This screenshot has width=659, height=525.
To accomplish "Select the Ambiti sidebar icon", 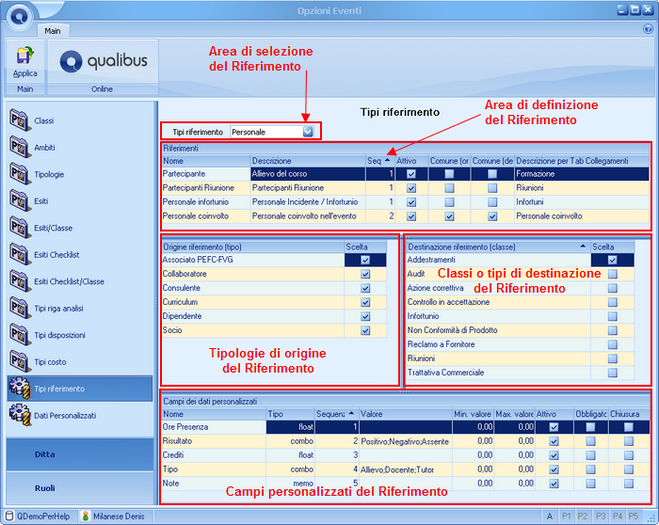I will (x=20, y=147).
